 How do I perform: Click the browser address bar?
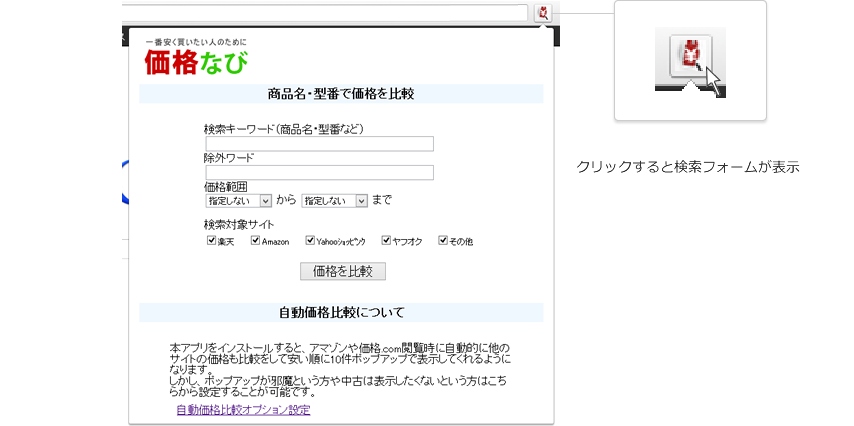325,13
